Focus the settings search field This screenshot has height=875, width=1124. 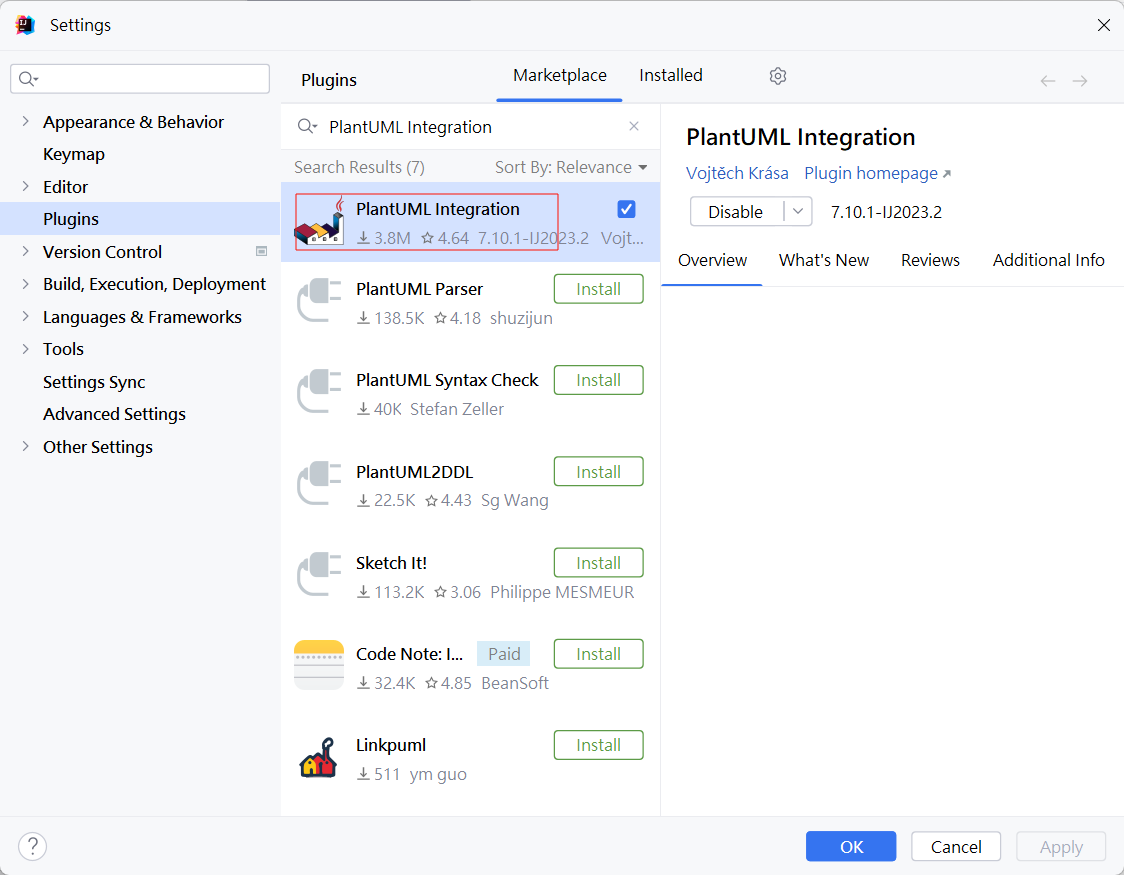point(140,79)
